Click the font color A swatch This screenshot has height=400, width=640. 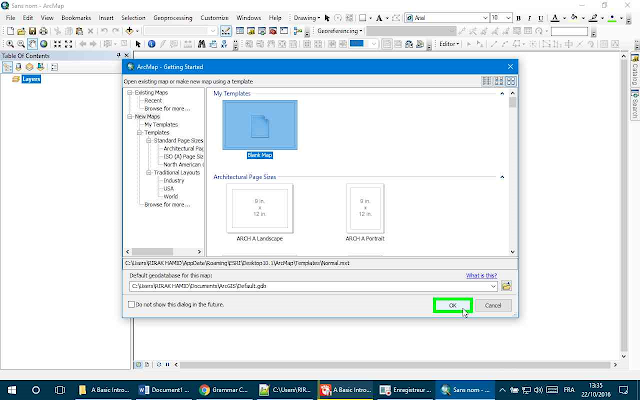(x=555, y=18)
